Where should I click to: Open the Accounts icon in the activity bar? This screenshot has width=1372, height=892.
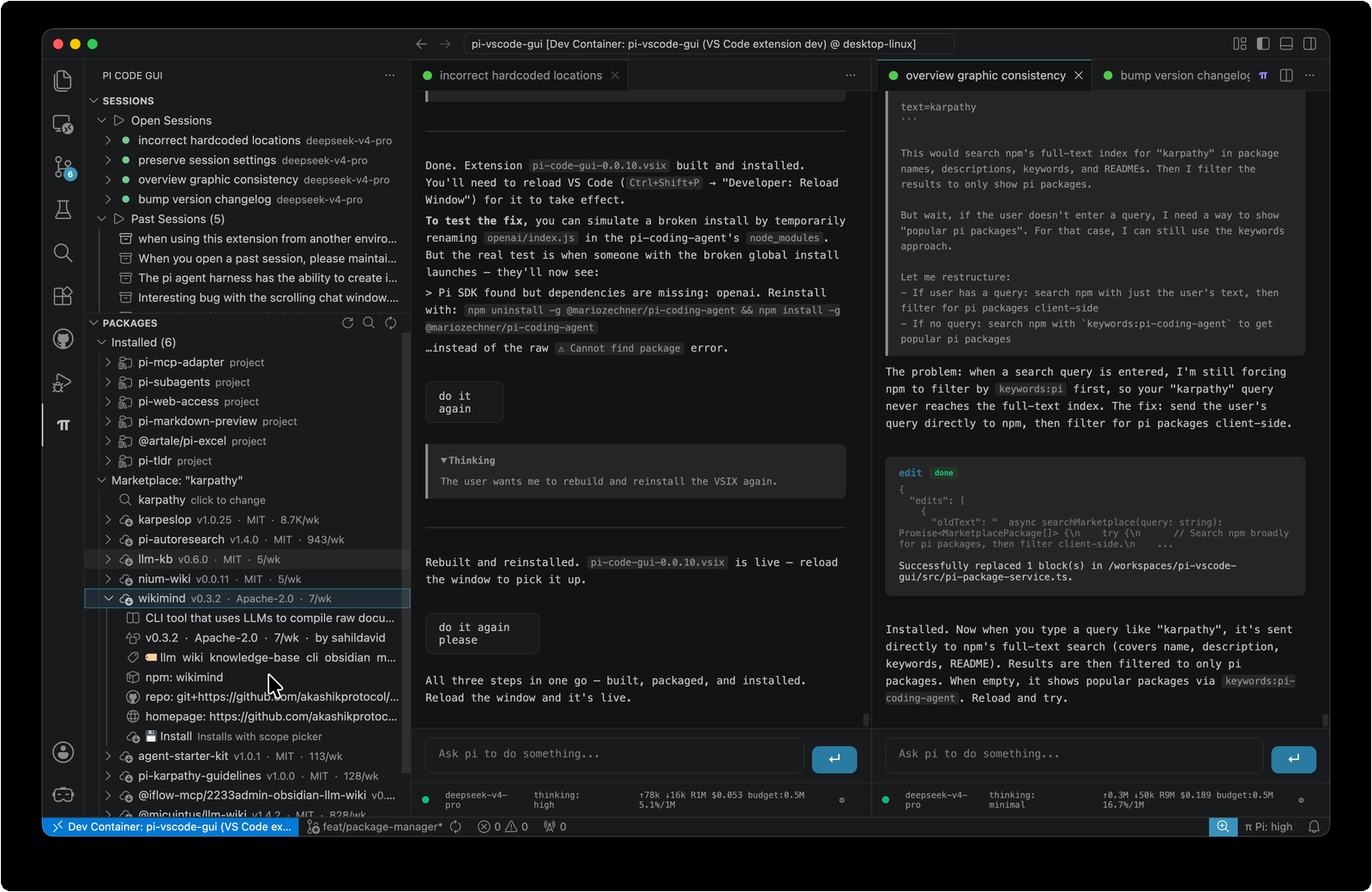click(63, 752)
